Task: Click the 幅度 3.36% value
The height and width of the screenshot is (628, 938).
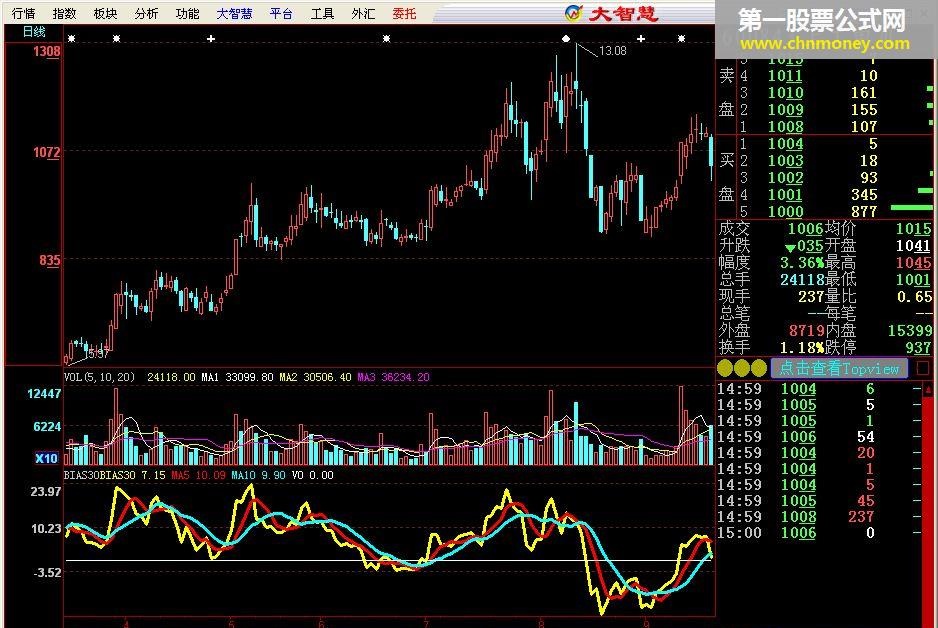Action: (x=802, y=263)
